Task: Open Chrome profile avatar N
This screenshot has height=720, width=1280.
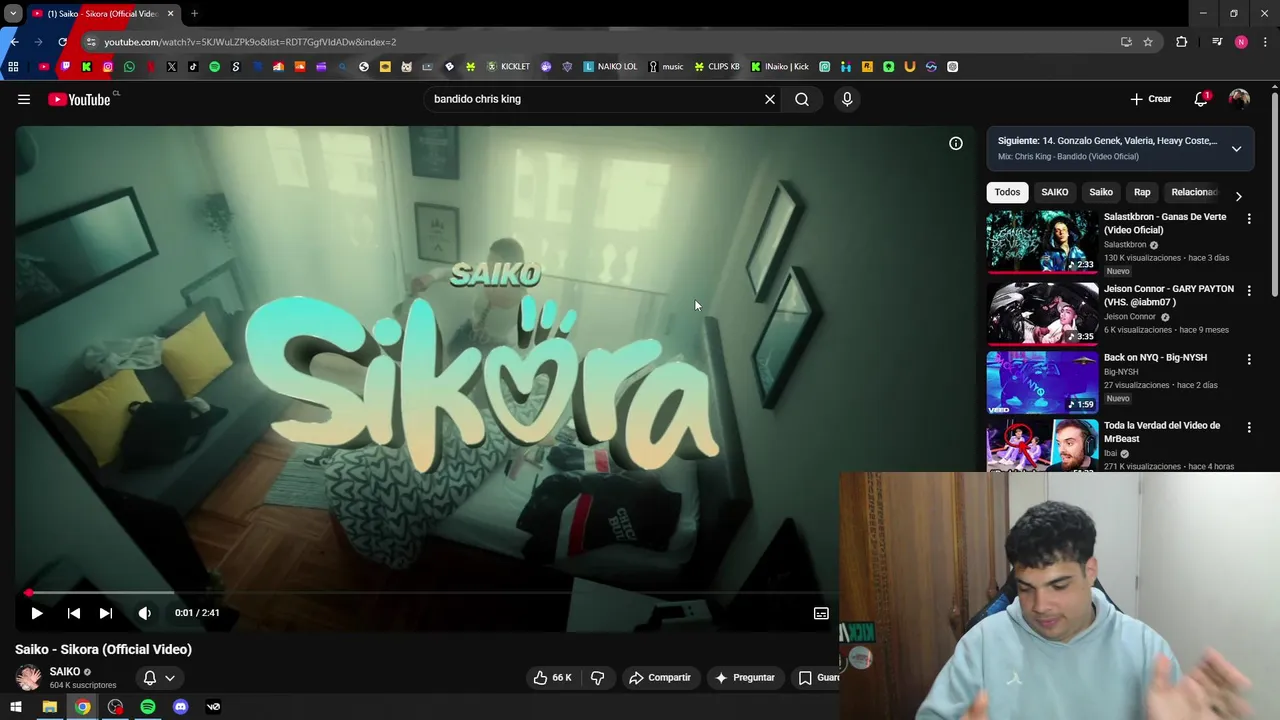Action: click(x=1241, y=42)
